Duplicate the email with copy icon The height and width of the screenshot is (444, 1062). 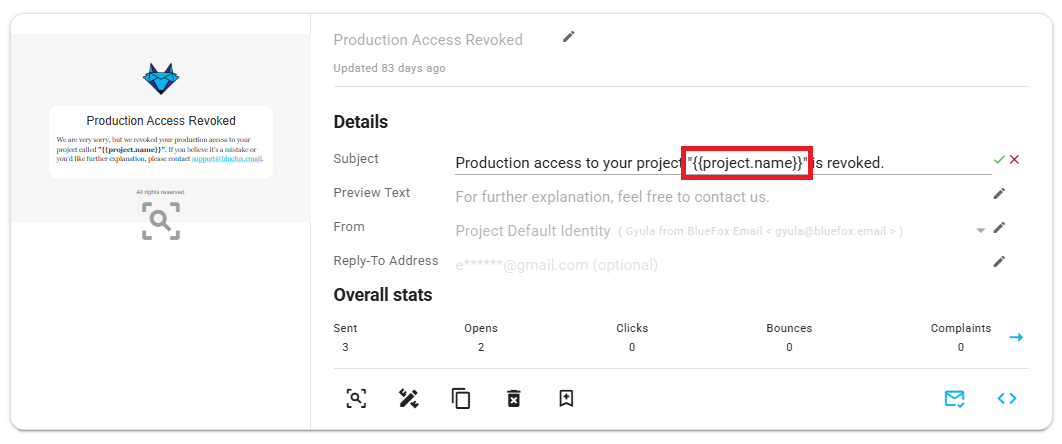click(461, 399)
